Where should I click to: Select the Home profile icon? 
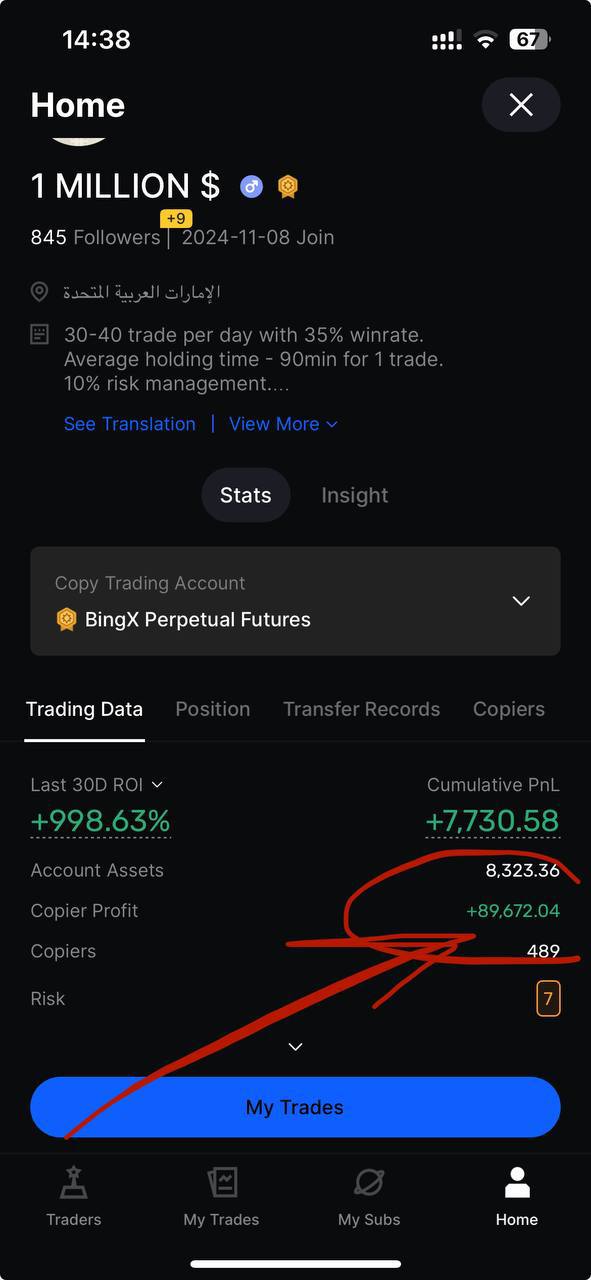[x=517, y=1184]
